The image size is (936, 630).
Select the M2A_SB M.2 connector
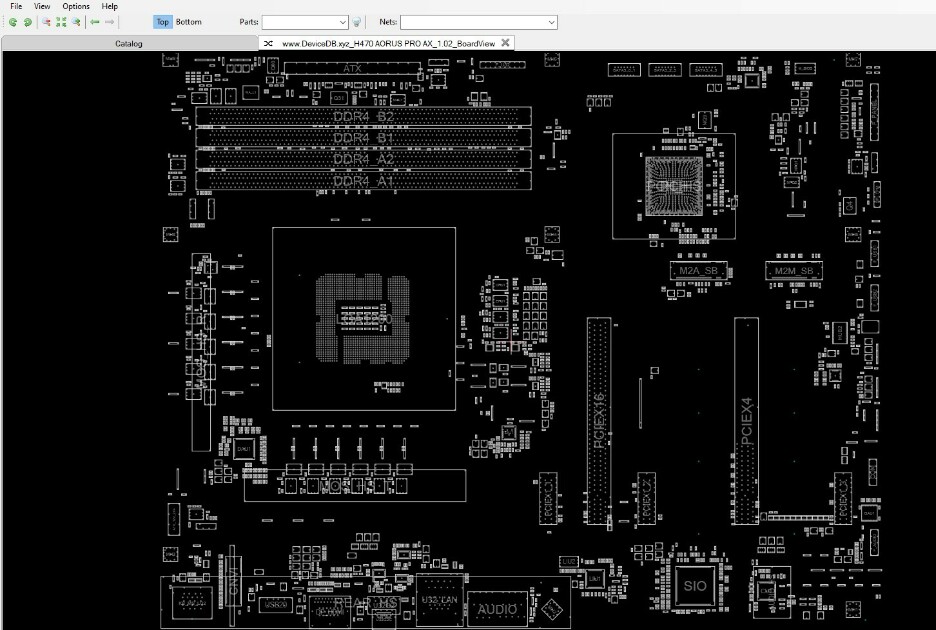click(x=698, y=271)
